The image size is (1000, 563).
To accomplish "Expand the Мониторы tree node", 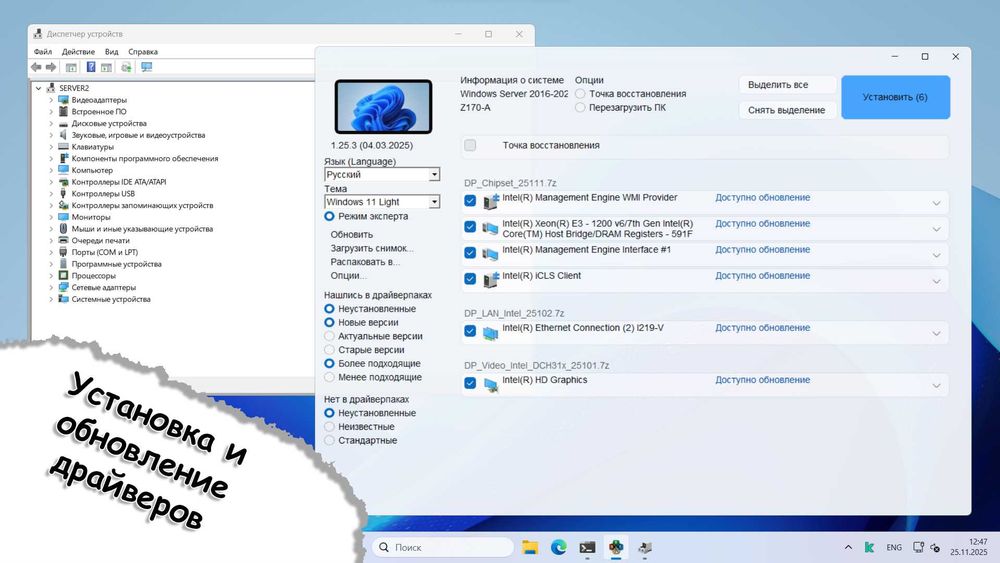I will tap(51, 217).
